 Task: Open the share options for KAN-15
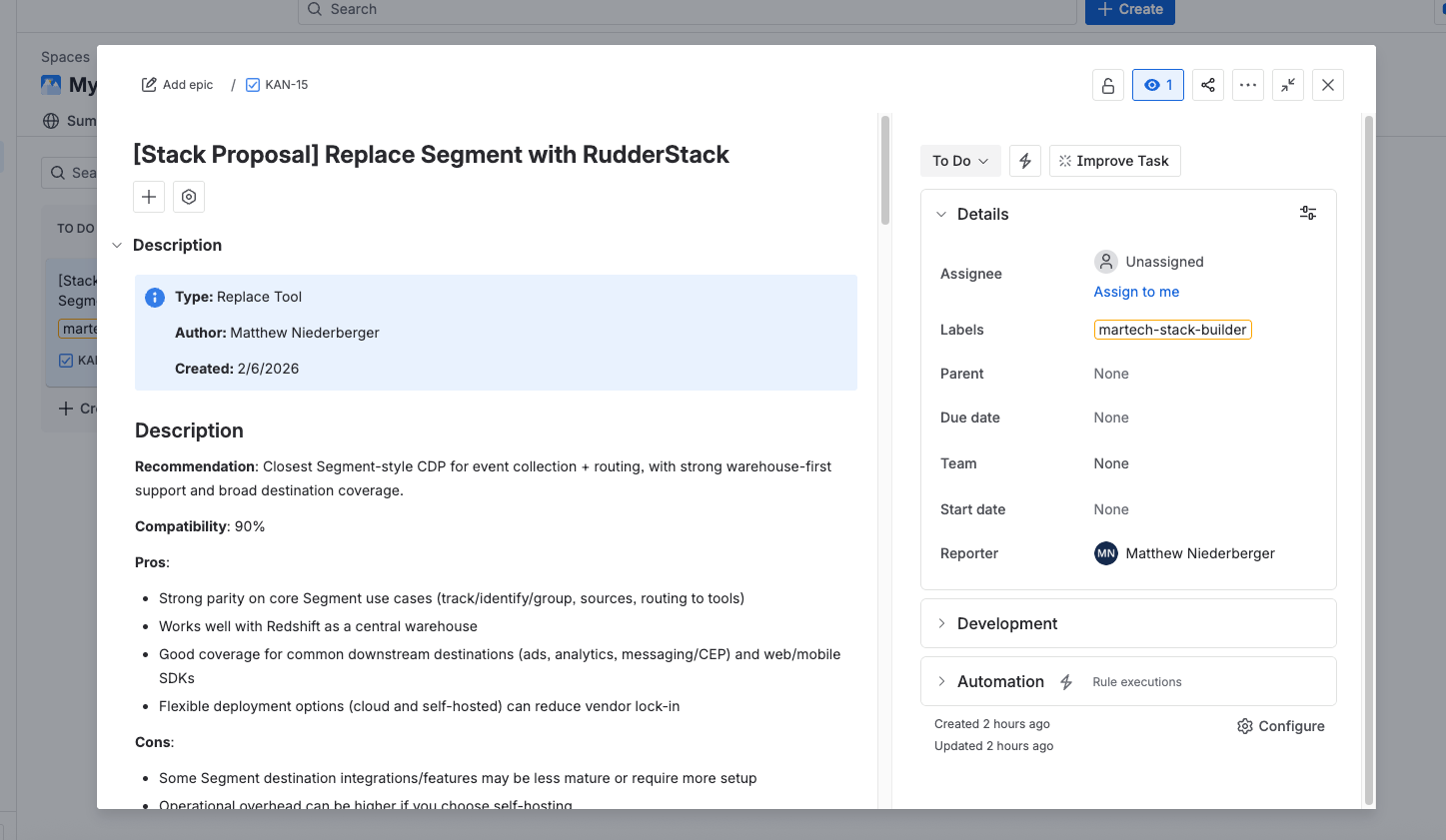[1207, 85]
